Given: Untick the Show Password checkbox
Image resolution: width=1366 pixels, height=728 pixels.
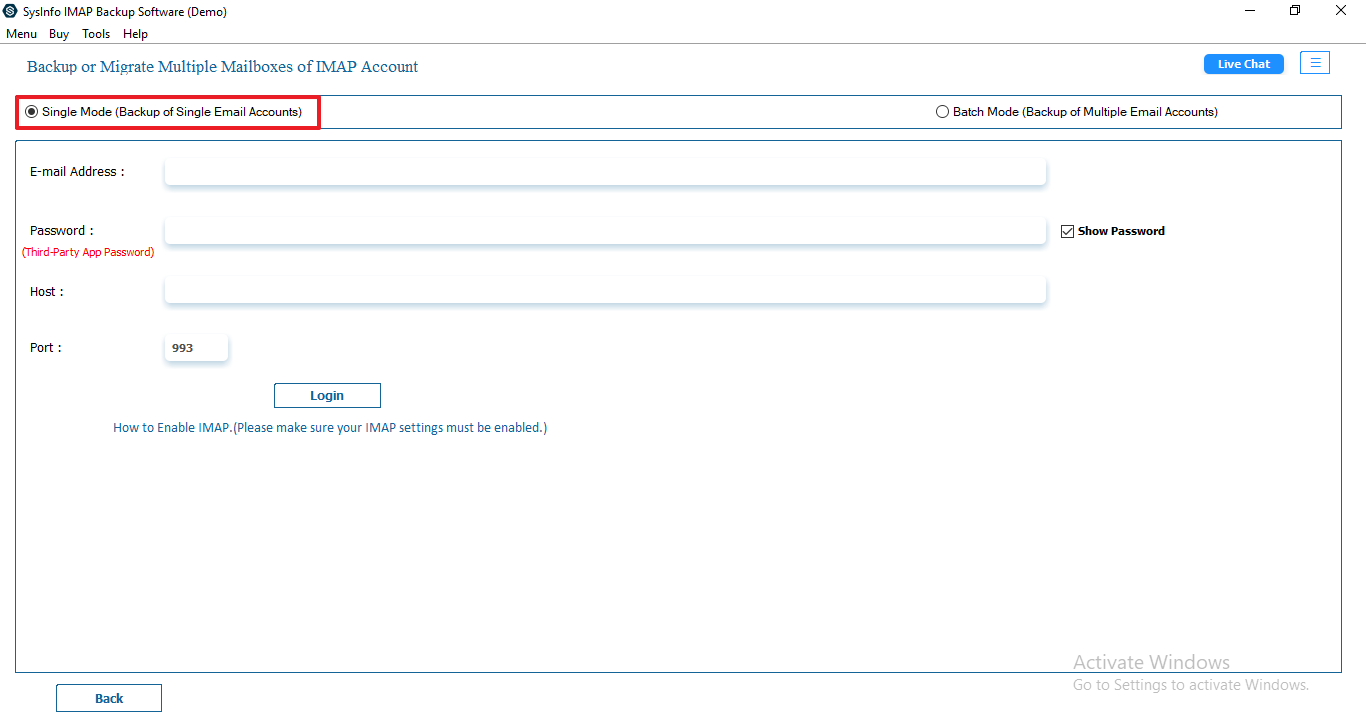Looking at the screenshot, I should (1067, 231).
